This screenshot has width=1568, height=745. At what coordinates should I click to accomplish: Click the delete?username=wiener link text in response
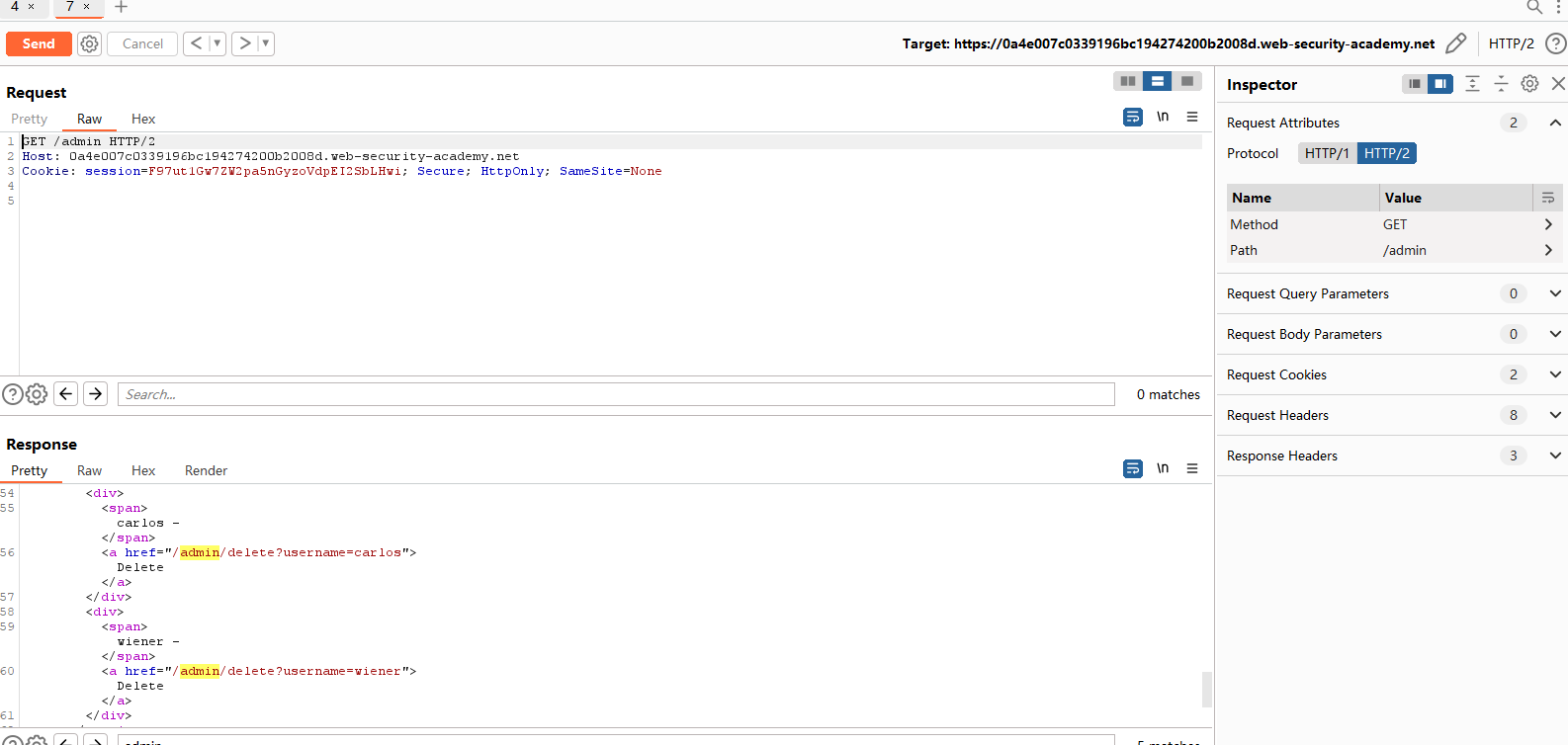click(x=314, y=671)
